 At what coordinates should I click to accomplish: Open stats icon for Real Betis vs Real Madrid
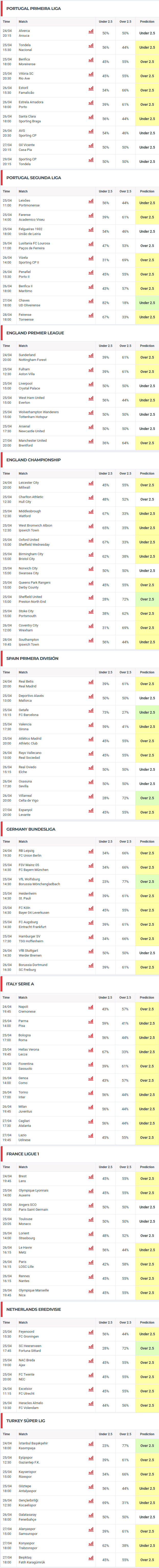coord(91,682)
